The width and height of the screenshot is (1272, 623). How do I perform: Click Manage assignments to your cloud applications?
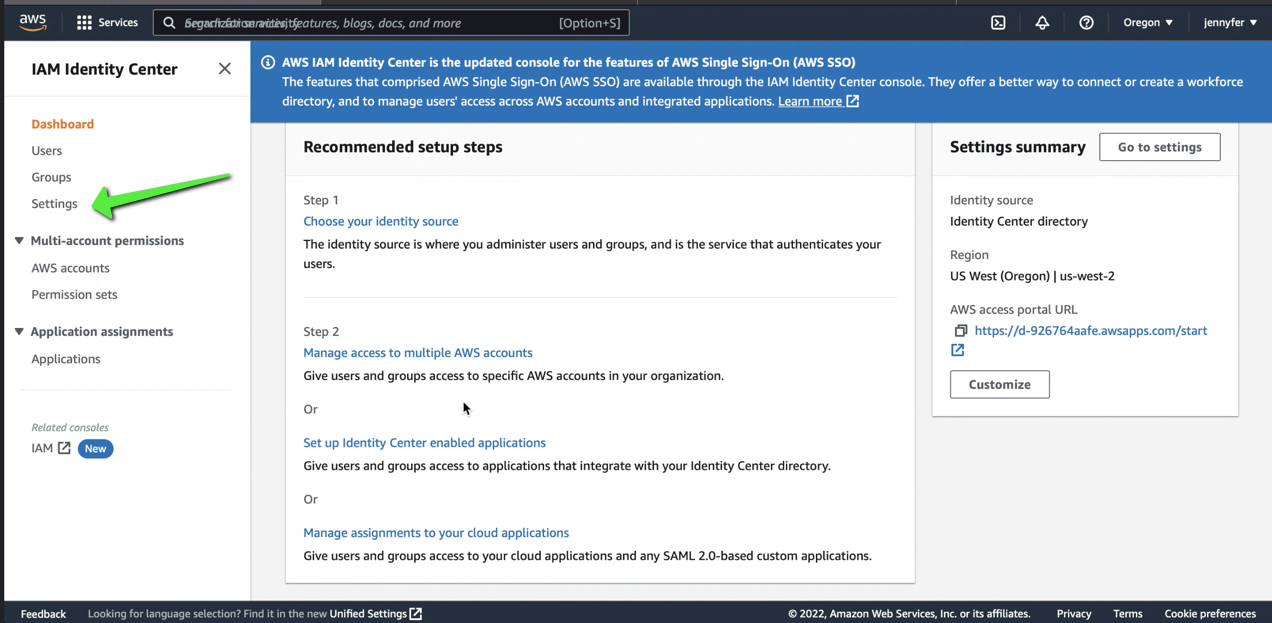436,533
